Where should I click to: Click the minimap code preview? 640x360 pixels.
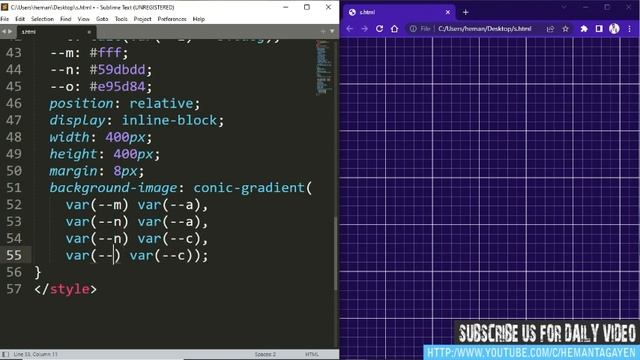tap(324, 67)
